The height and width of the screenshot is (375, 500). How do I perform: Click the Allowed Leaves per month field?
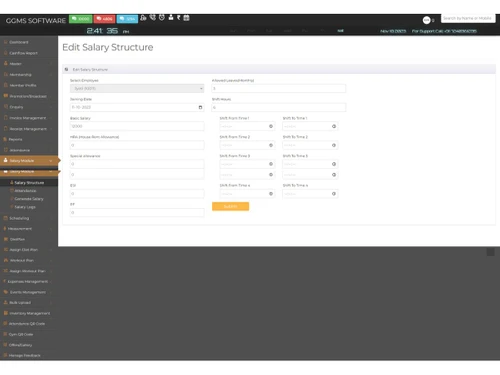click(x=279, y=88)
